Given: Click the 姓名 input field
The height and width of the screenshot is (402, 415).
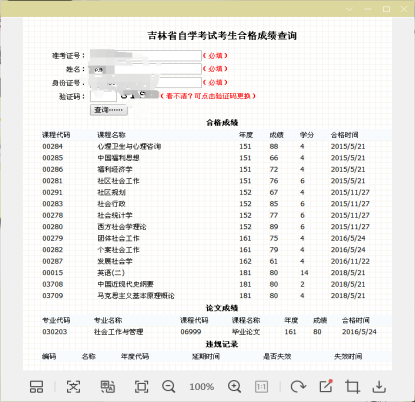Looking at the screenshot, I should pyautogui.click(x=146, y=69).
